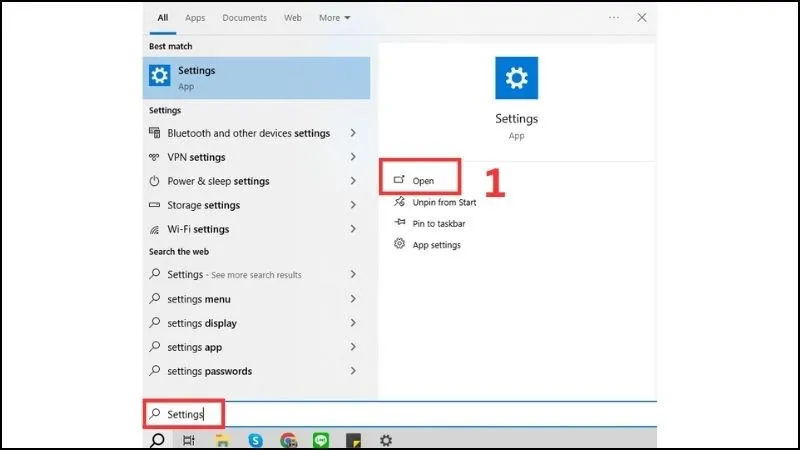This screenshot has width=800, height=450.
Task: Click the large Settings app icon in preview pane
Action: pyautogui.click(x=516, y=78)
